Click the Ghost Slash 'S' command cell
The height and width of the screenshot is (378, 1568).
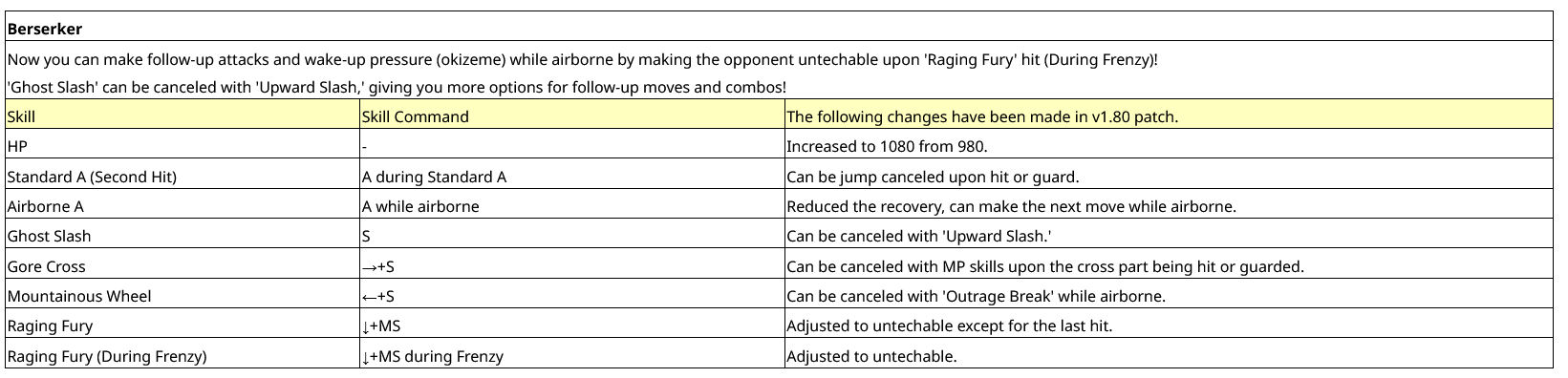point(572,236)
